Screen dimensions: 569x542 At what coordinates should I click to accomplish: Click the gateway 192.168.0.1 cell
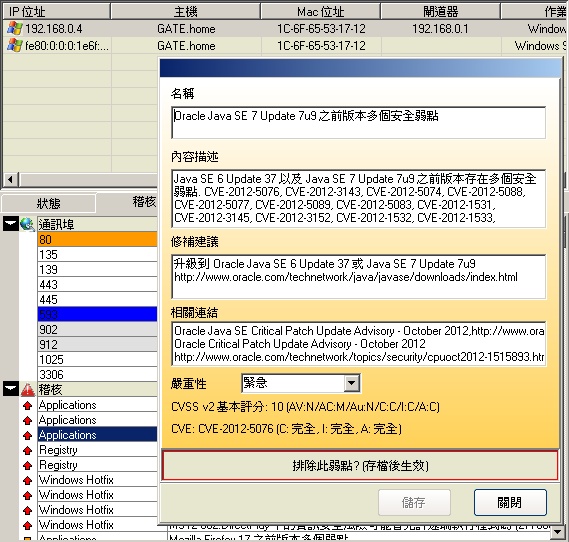441,28
